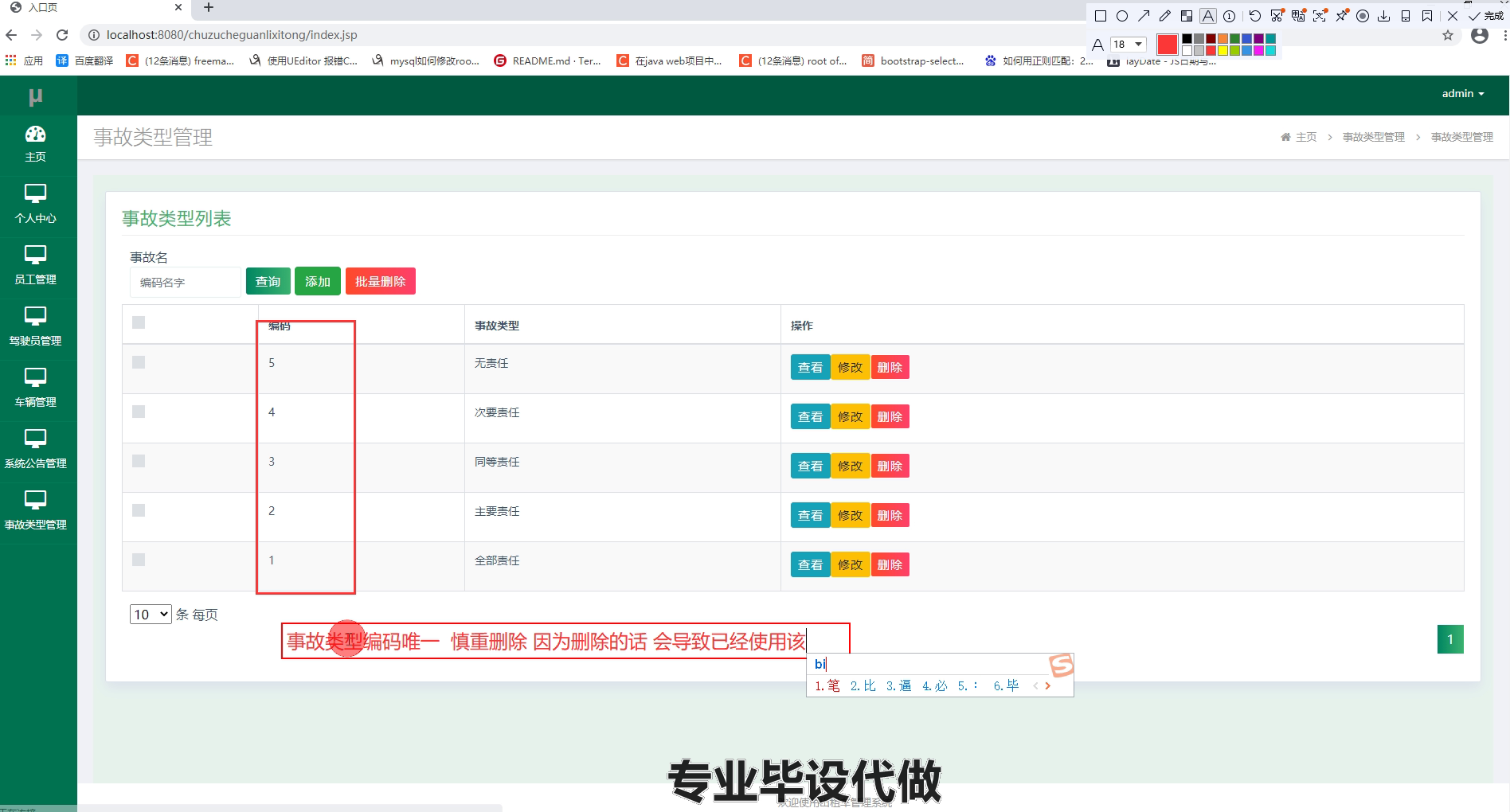Open 个人中心 in the sidebar
This screenshot has height=812, width=1510.
tap(35, 205)
